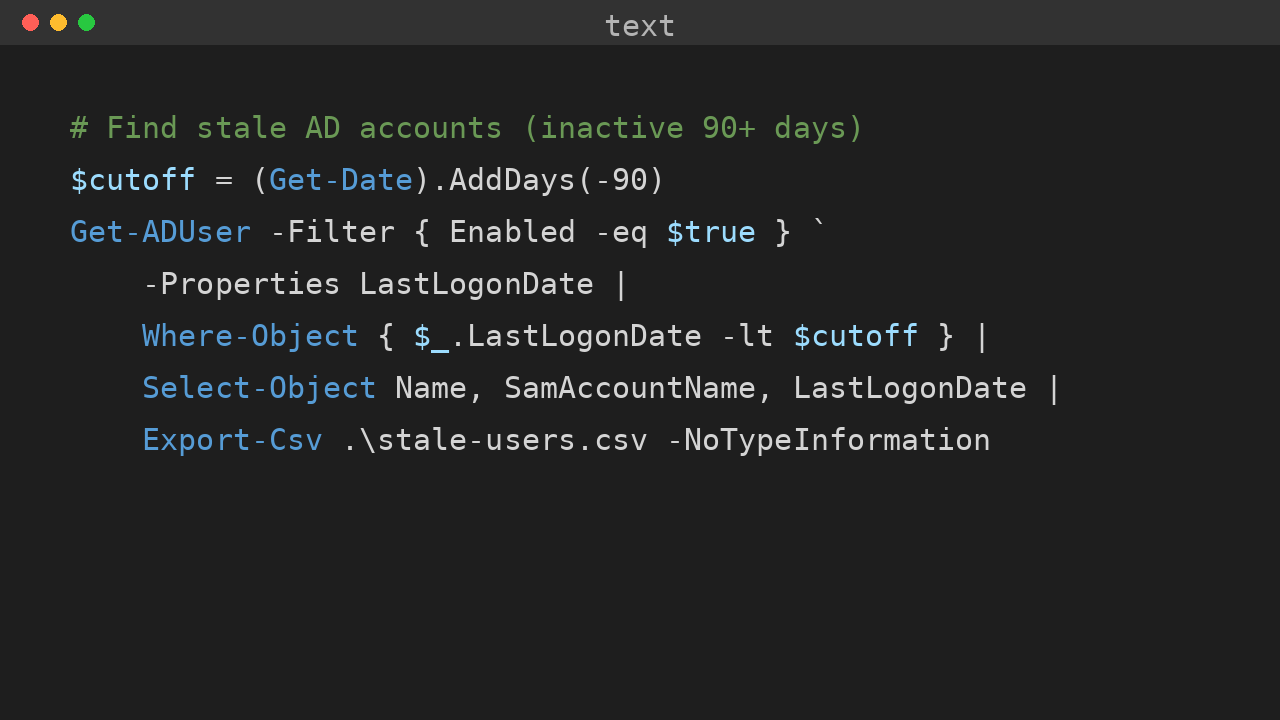
Task: Click the green maximize window button
Action: tap(86, 22)
